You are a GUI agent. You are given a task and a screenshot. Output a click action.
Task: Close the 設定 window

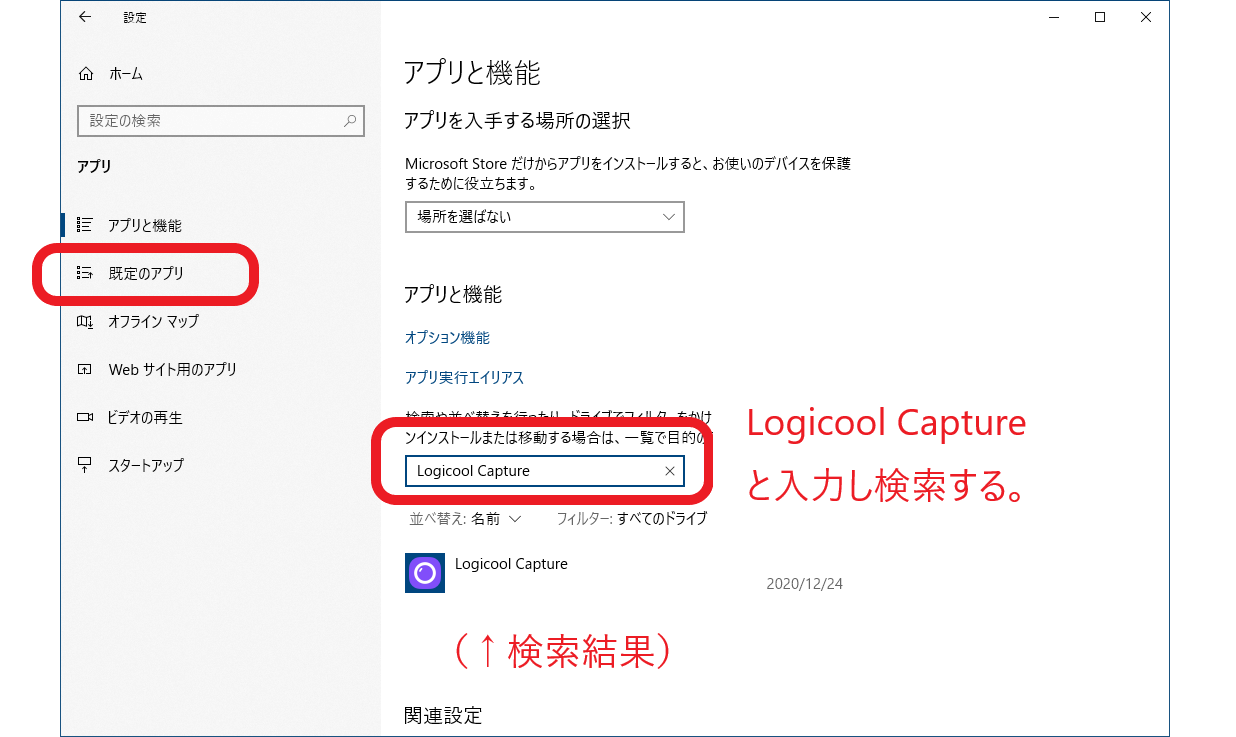1146,17
